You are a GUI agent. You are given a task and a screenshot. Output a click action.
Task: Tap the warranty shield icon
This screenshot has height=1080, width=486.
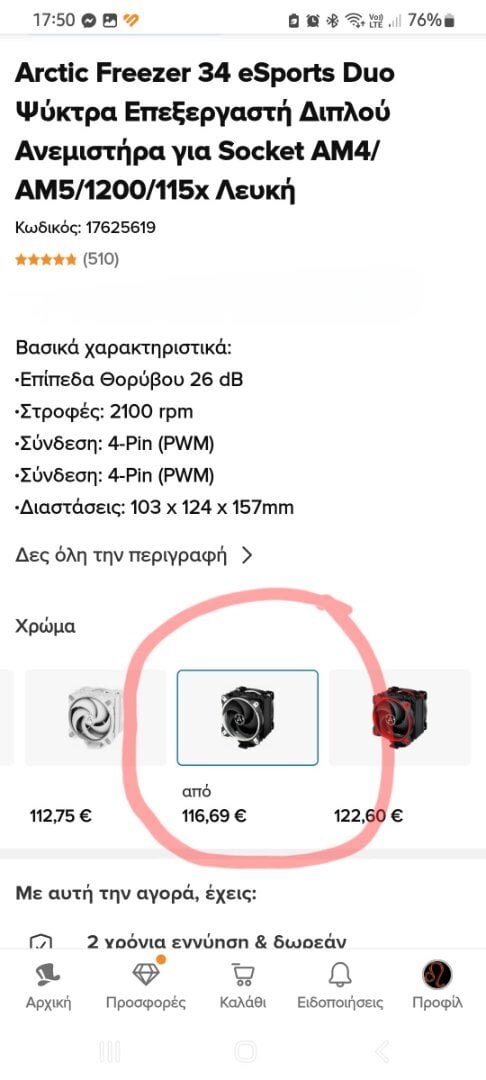point(41,942)
